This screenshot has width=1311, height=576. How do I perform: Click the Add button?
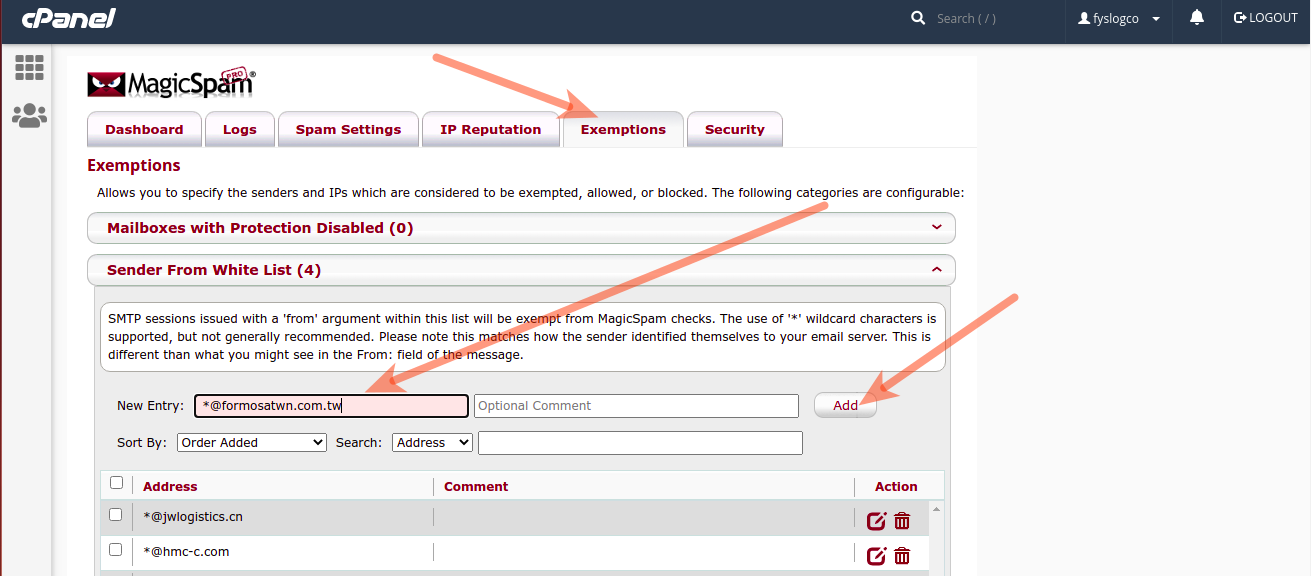pos(845,405)
